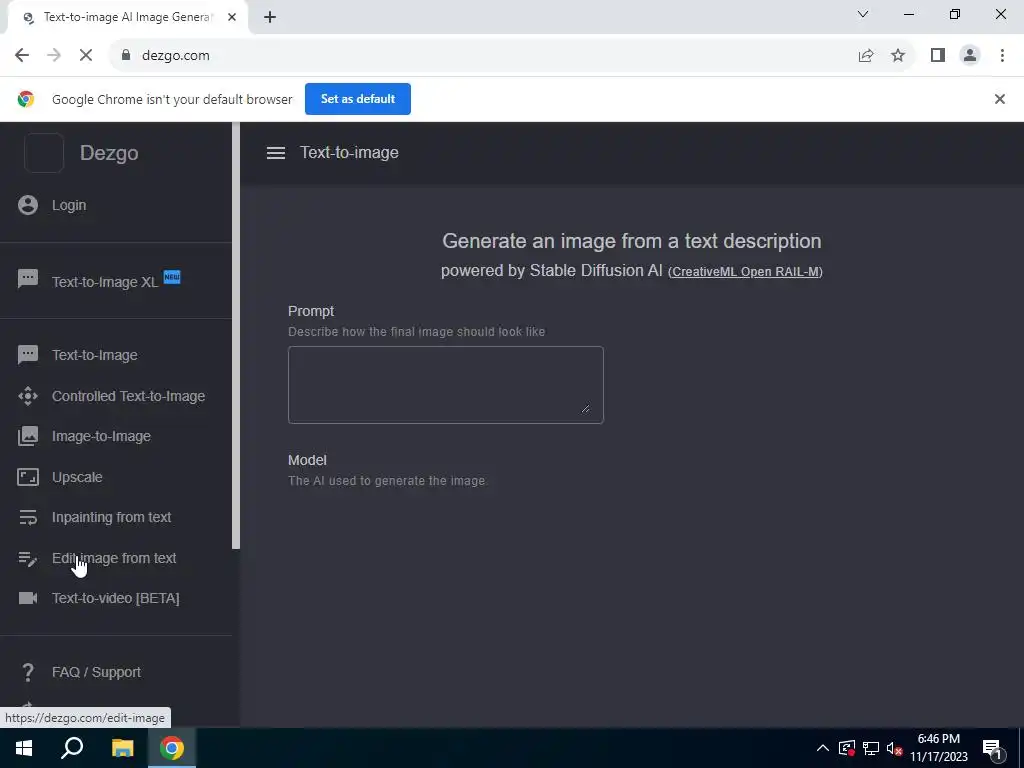Screen dimensions: 1024x768
Task: Click the Text-to-Image sidebar icon
Action: click(28, 355)
